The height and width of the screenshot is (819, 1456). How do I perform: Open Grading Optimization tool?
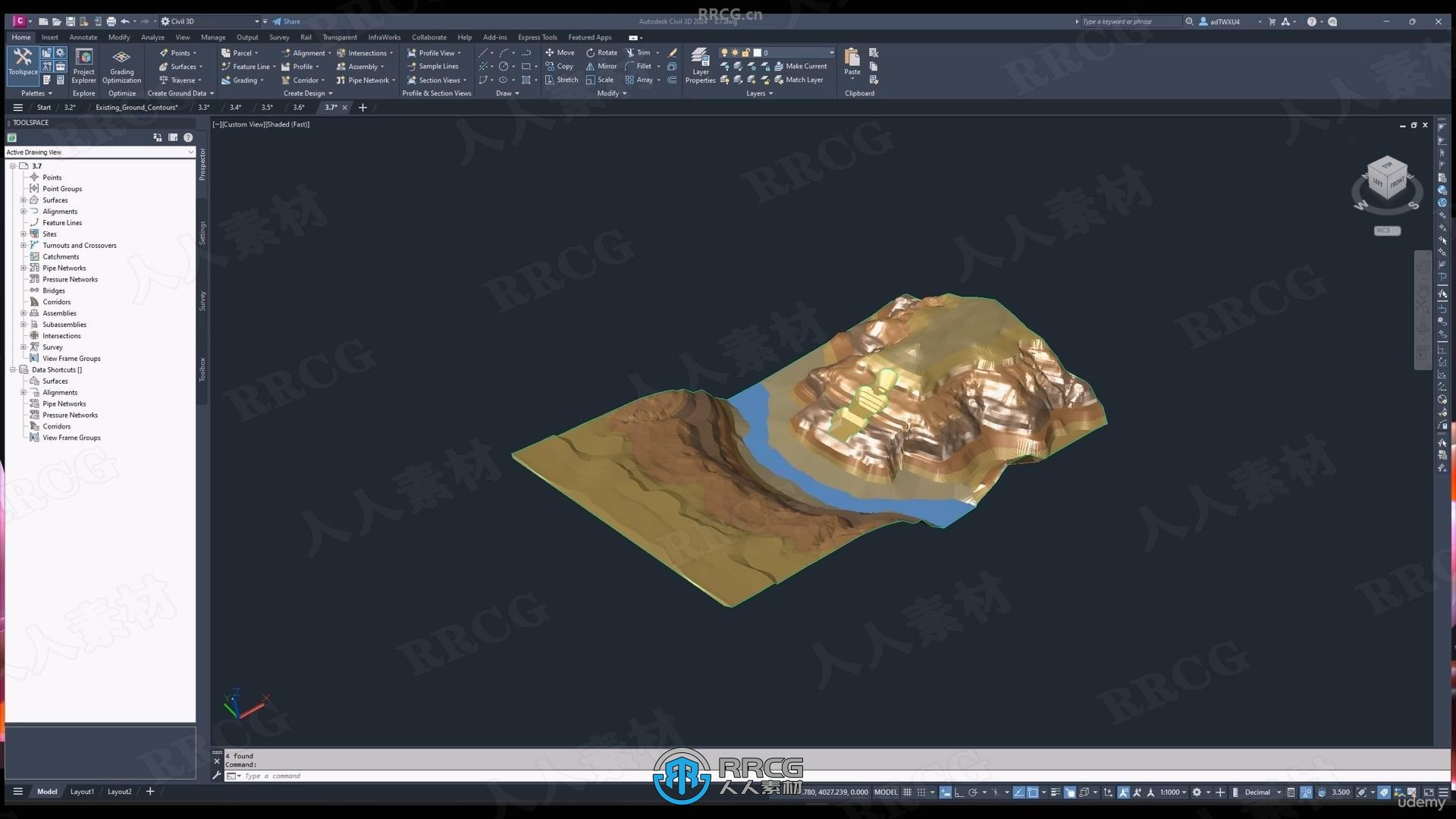(x=121, y=66)
